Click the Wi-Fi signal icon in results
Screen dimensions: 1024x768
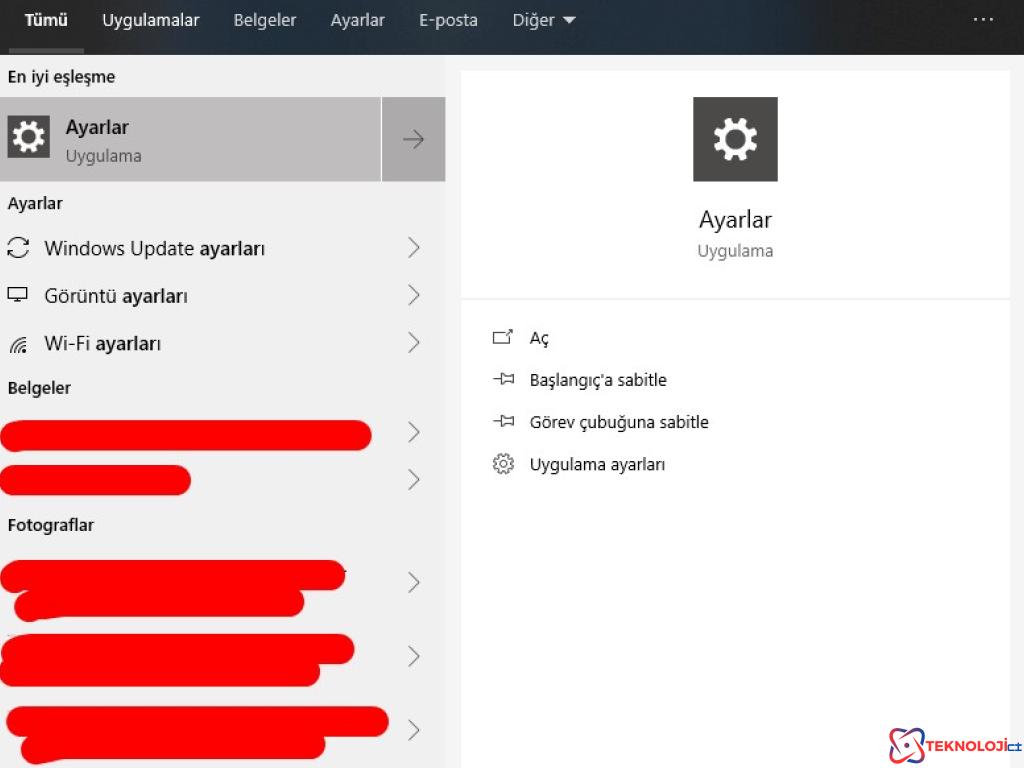(18, 342)
